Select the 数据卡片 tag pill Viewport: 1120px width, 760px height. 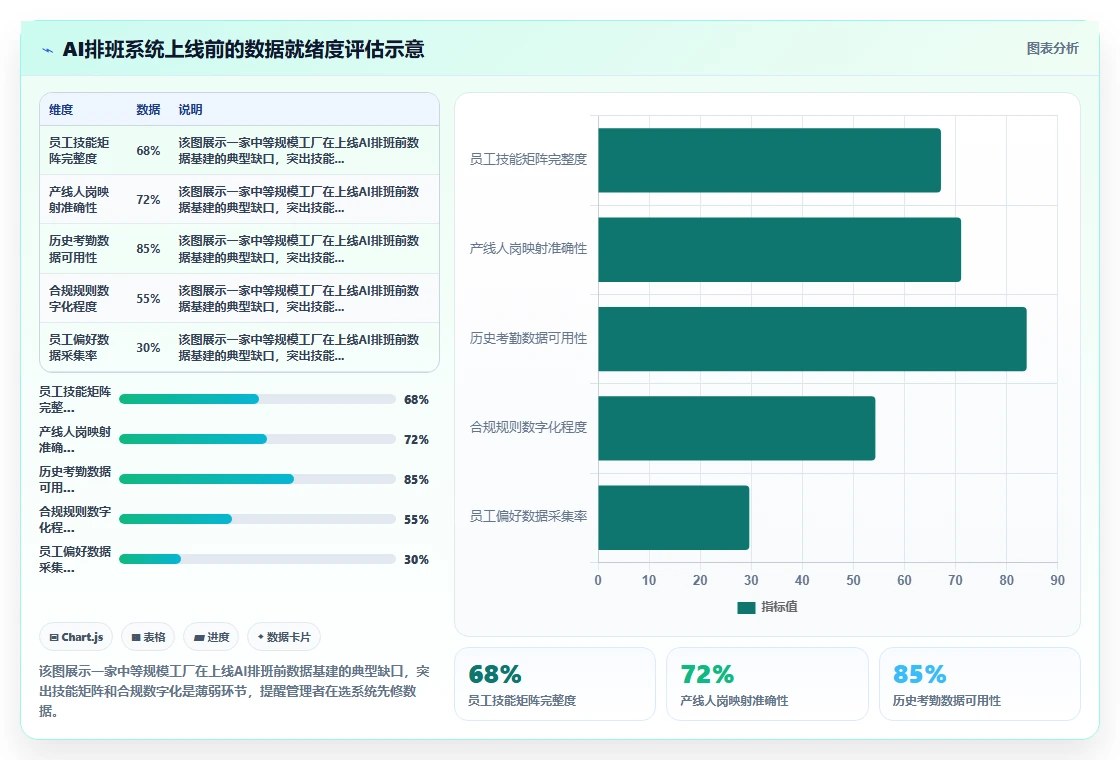pyautogui.click(x=284, y=637)
